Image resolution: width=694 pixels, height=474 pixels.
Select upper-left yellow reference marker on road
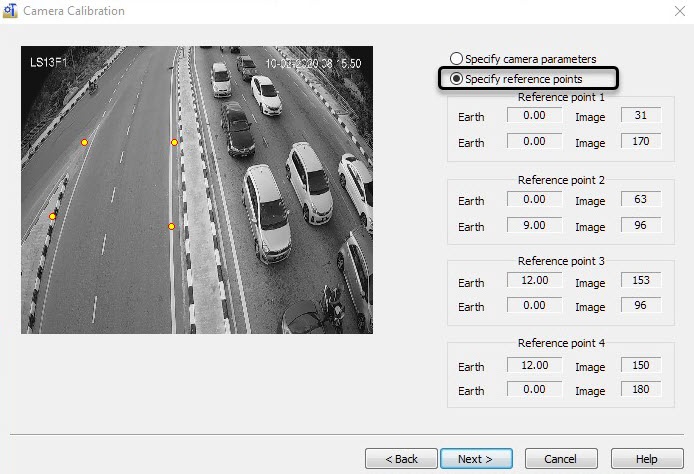[84, 143]
